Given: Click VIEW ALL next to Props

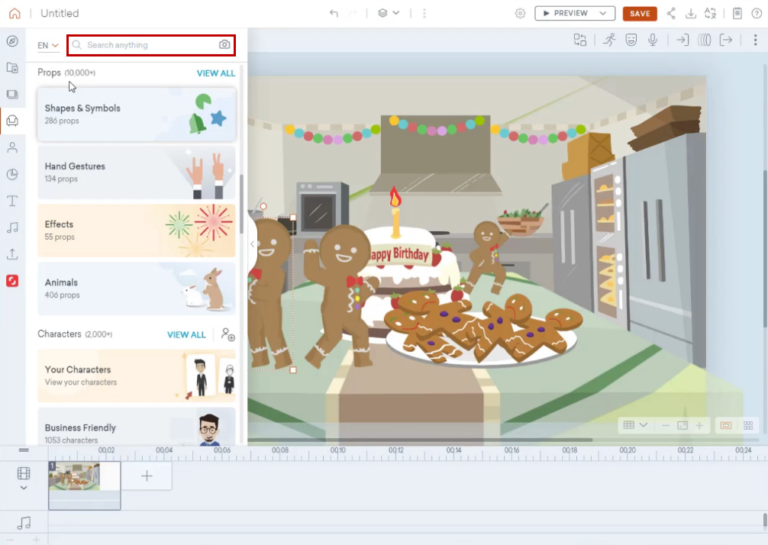Looking at the screenshot, I should 216,73.
